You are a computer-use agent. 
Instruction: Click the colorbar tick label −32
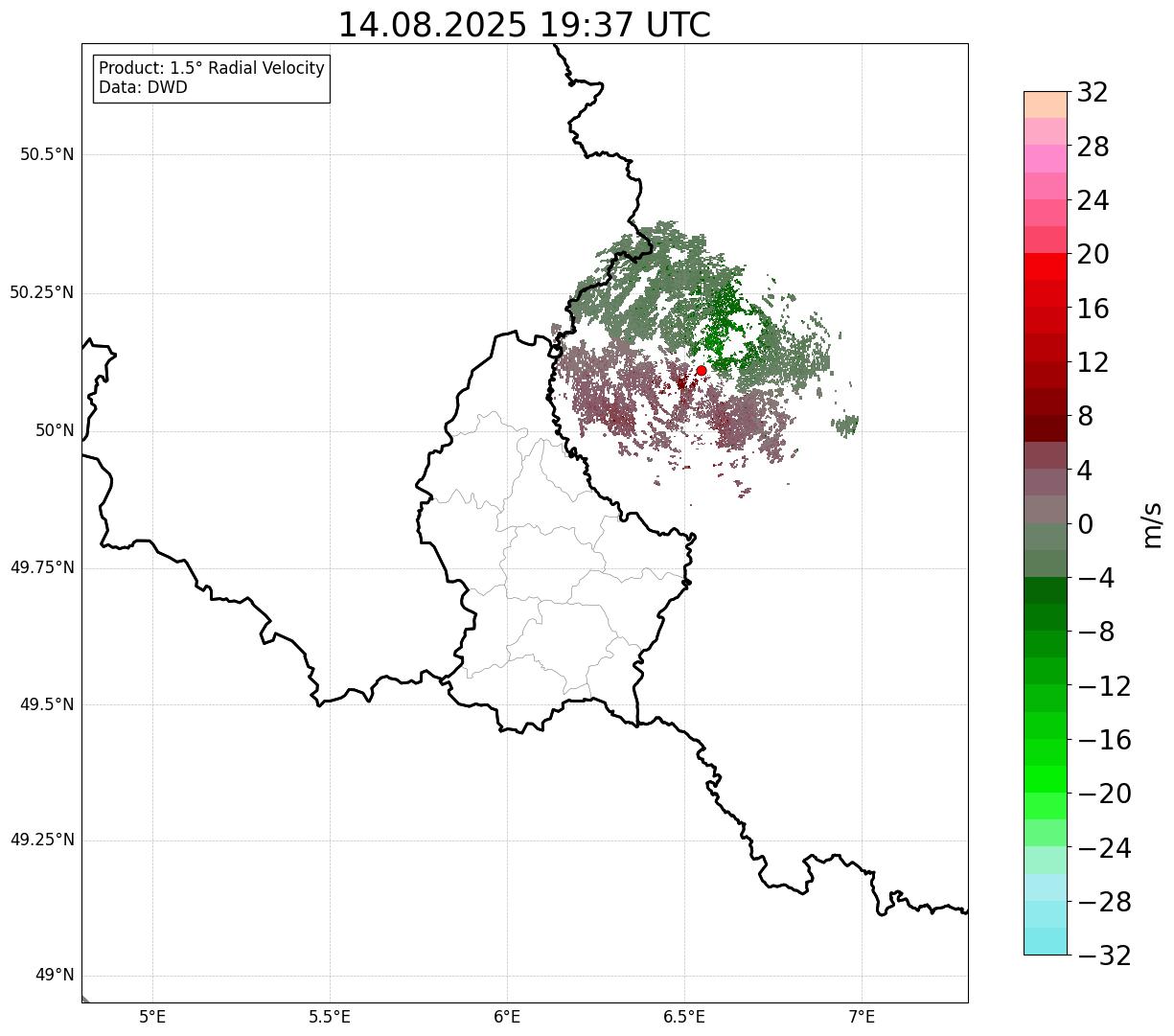(x=1104, y=955)
